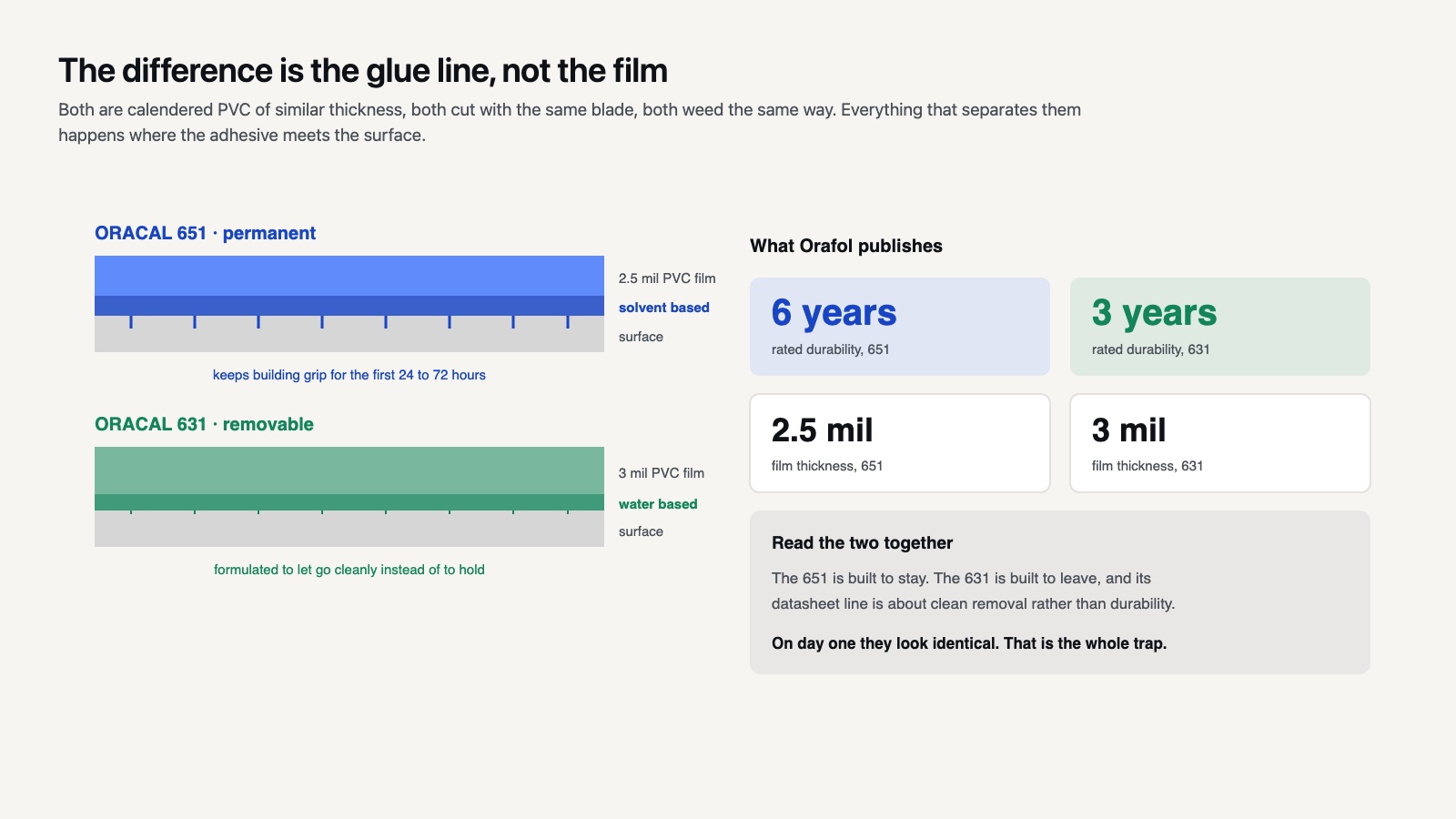Click the 'surface' label beside the 651 diagram
1456x819 pixels.
[x=641, y=337]
